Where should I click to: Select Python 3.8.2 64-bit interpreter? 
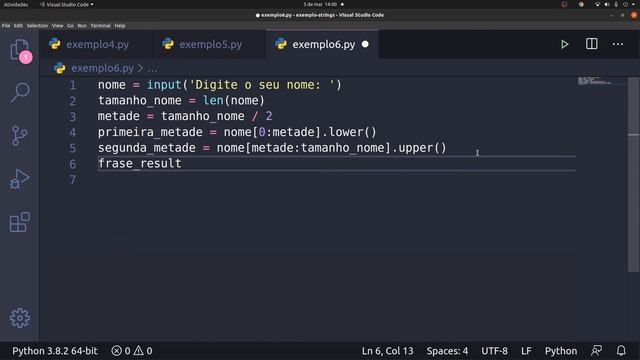coord(55,351)
